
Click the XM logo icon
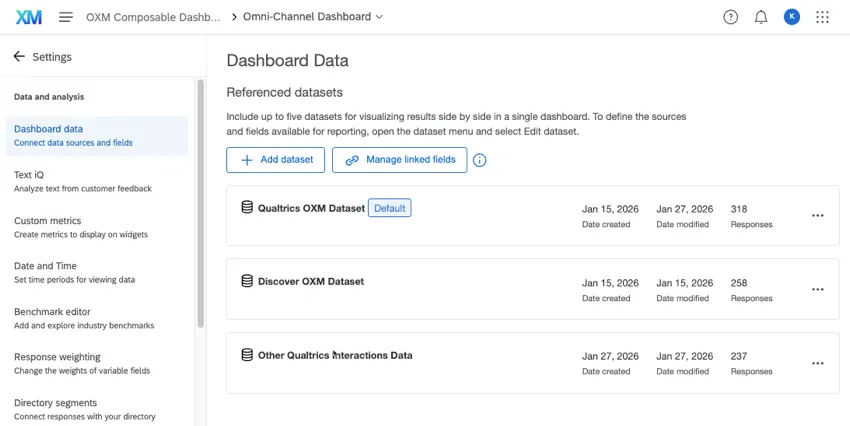[29, 17]
